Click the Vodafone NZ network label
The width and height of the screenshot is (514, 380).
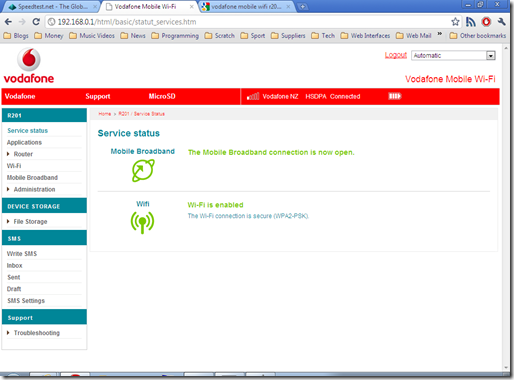(x=280, y=96)
